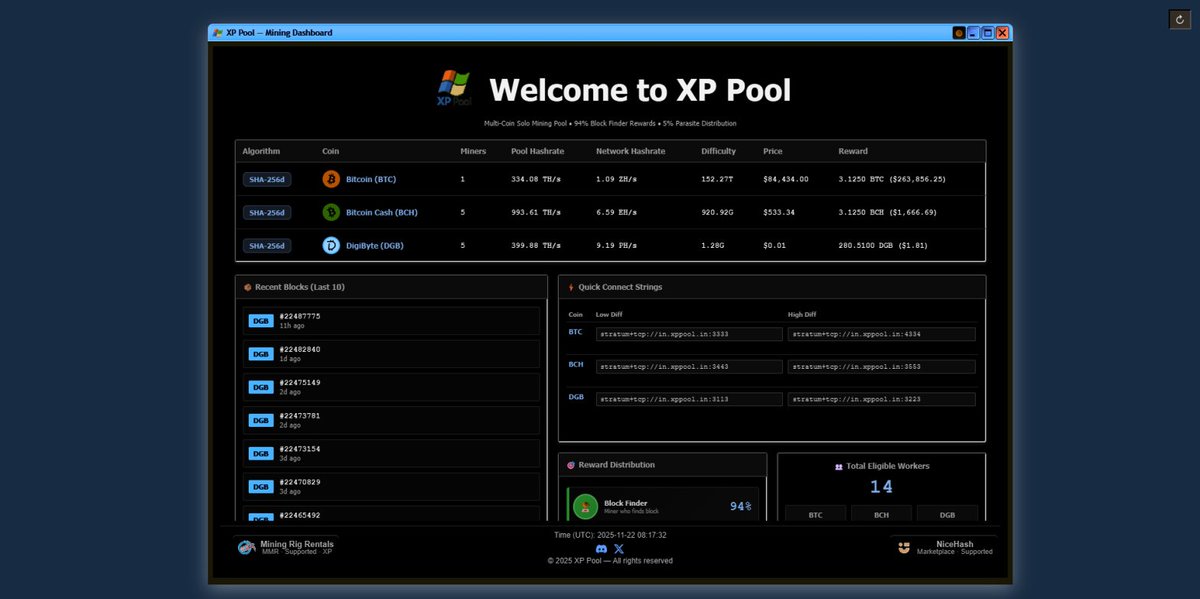Click the 334.08 TH/s pool hashrate value
This screenshot has height=599, width=1200.
[x=536, y=179]
